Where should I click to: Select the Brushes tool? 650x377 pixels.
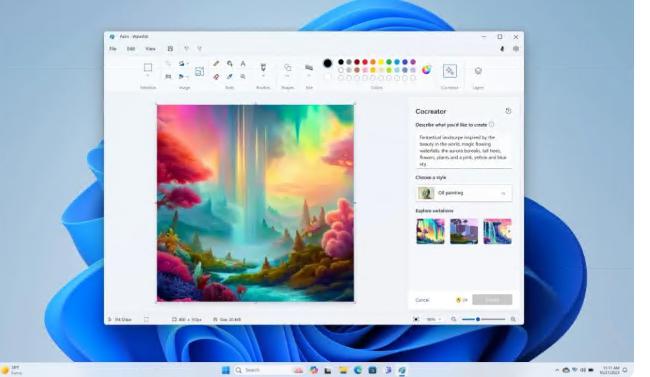click(263, 67)
